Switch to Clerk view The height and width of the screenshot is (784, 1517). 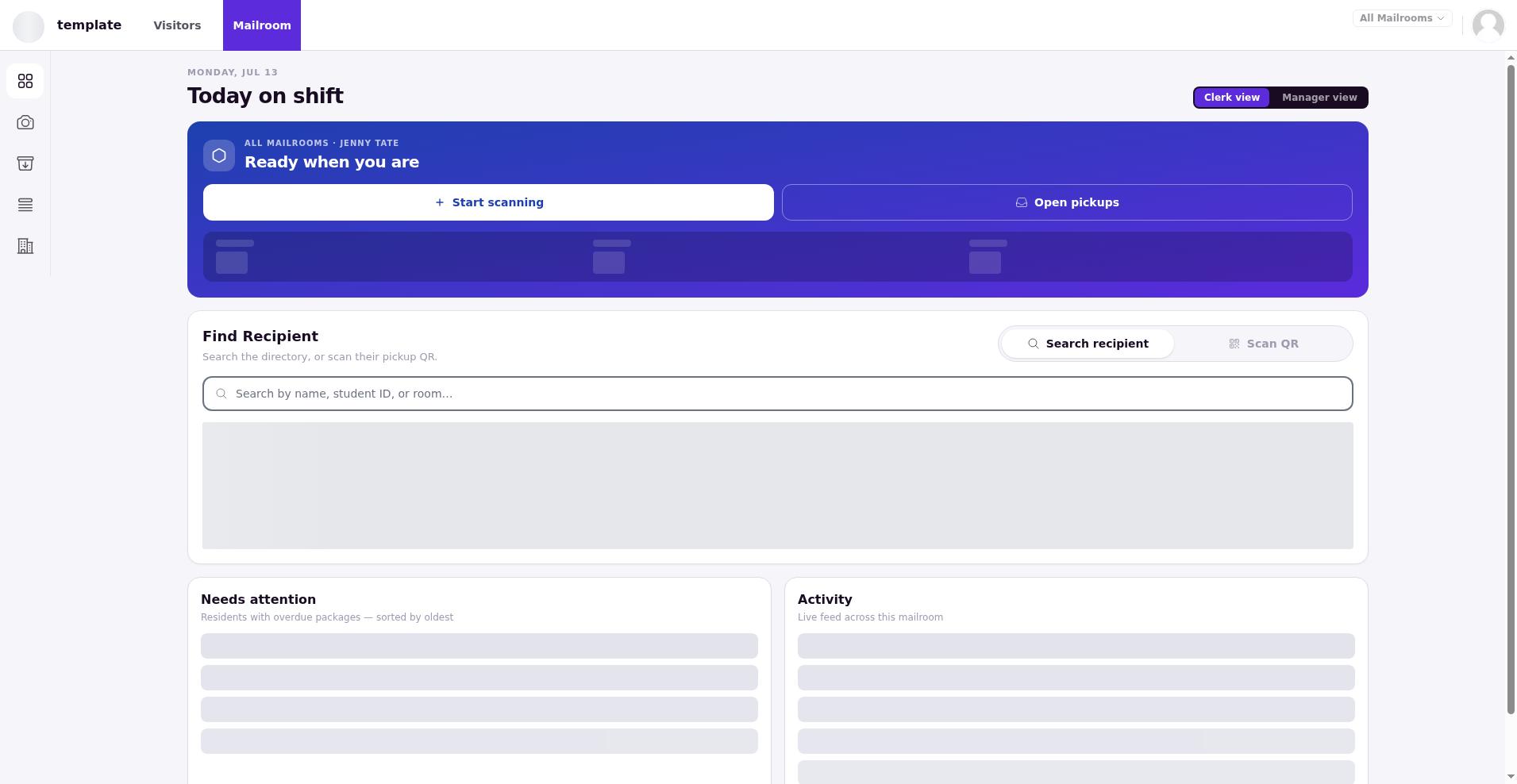[1231, 98]
